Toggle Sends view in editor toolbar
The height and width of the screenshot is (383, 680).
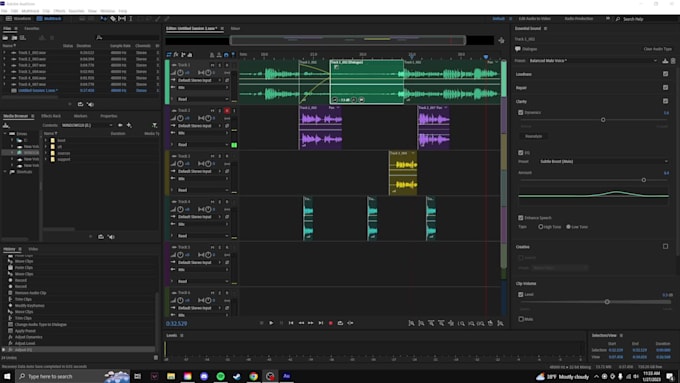click(183, 55)
